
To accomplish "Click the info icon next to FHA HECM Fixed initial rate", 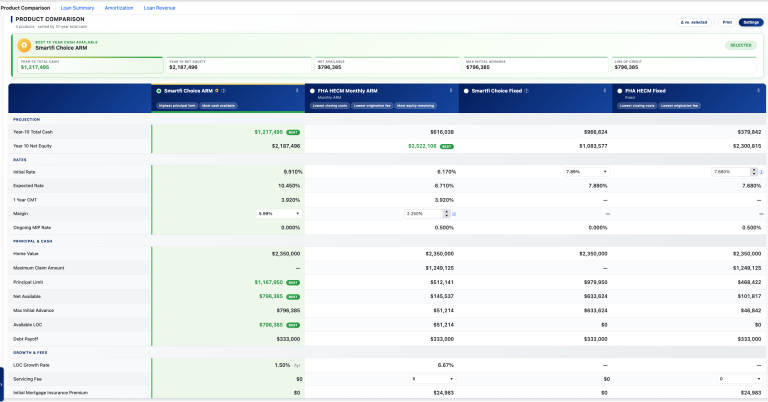I will [761, 172].
